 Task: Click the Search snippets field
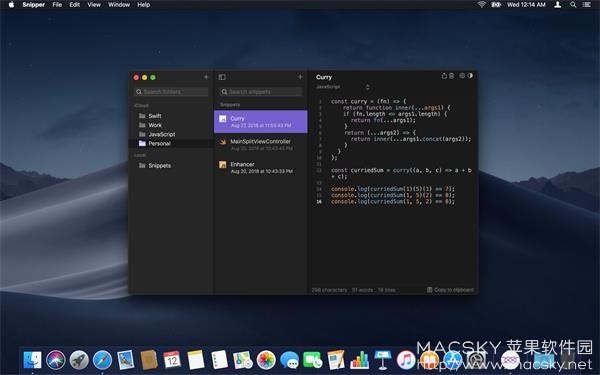tap(261, 92)
